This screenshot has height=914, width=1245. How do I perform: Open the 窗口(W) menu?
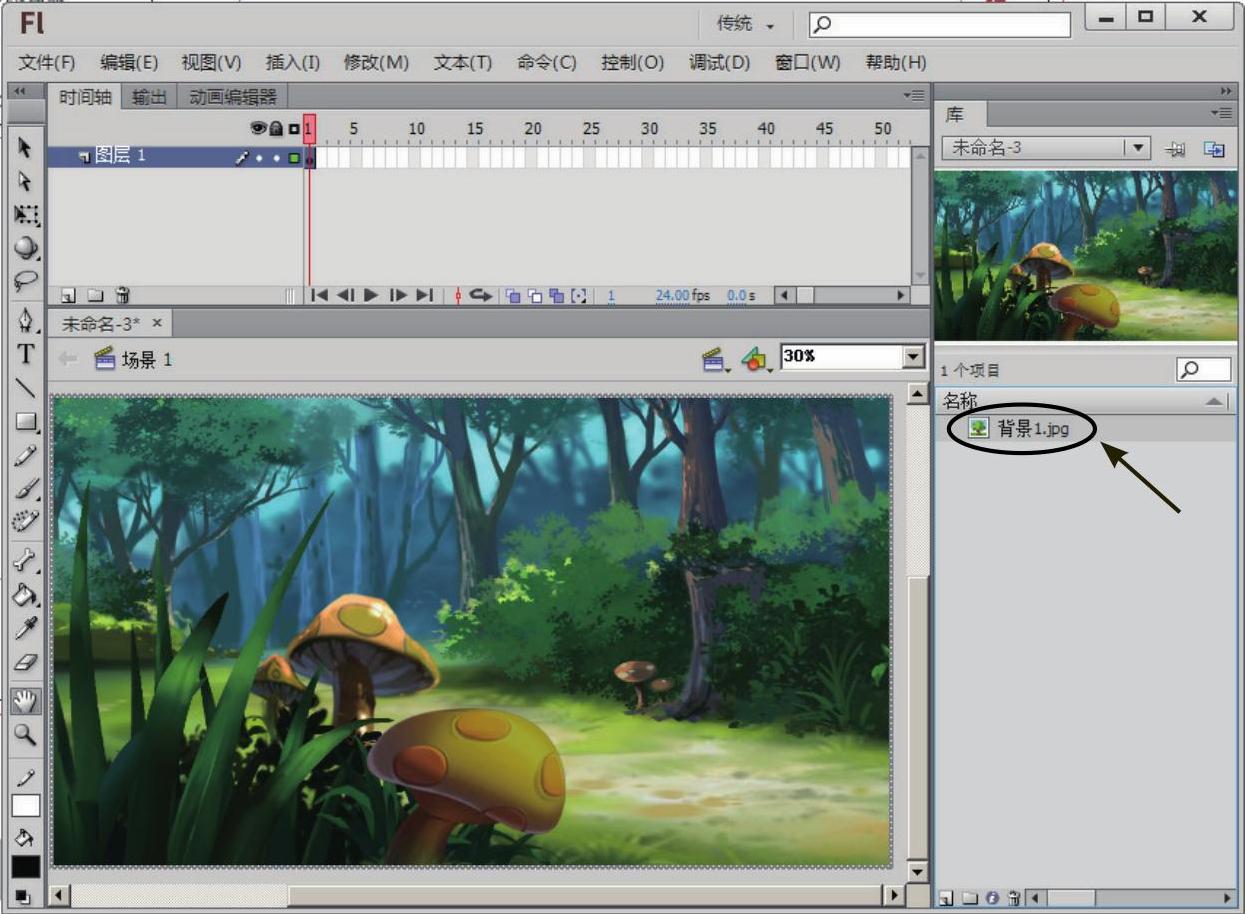[x=808, y=62]
